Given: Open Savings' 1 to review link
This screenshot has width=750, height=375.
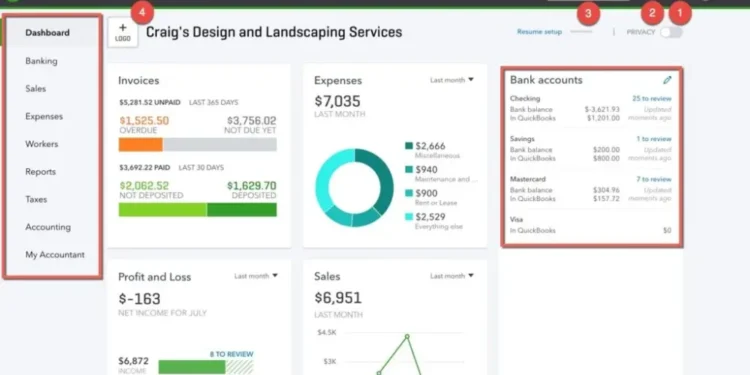Looking at the screenshot, I should pos(654,139).
